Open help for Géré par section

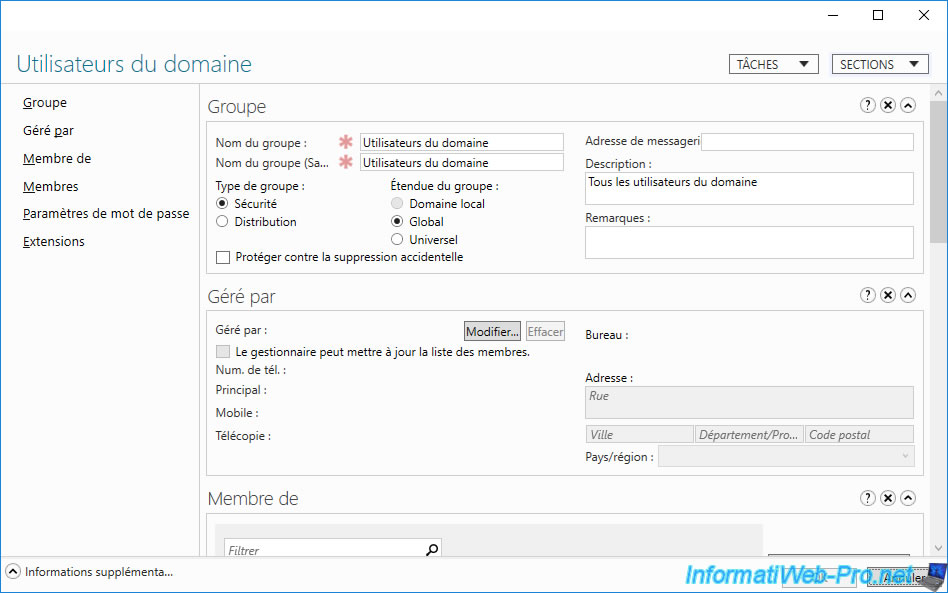pyautogui.click(x=867, y=295)
